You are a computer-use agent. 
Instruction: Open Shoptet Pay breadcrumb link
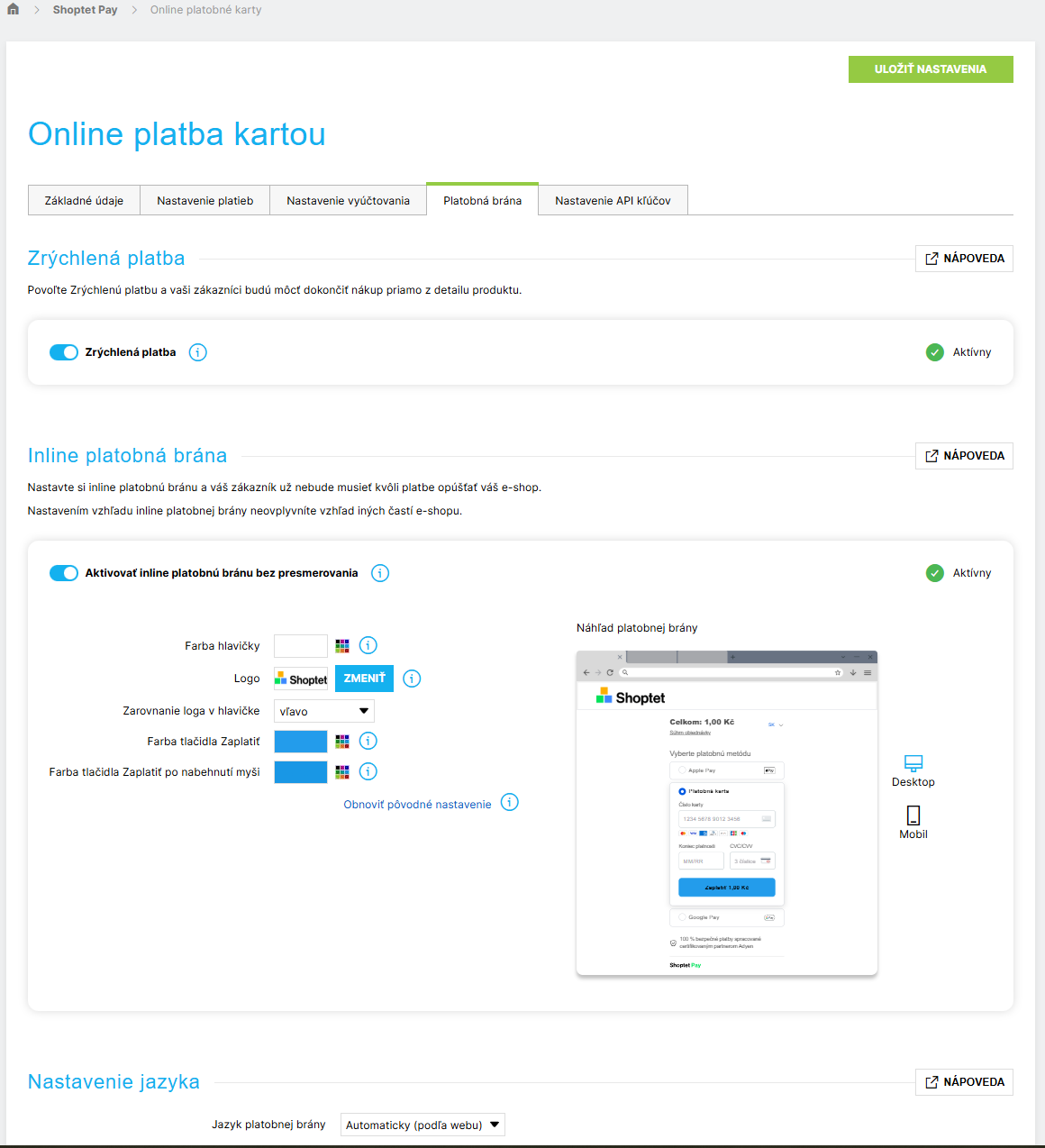85,10
